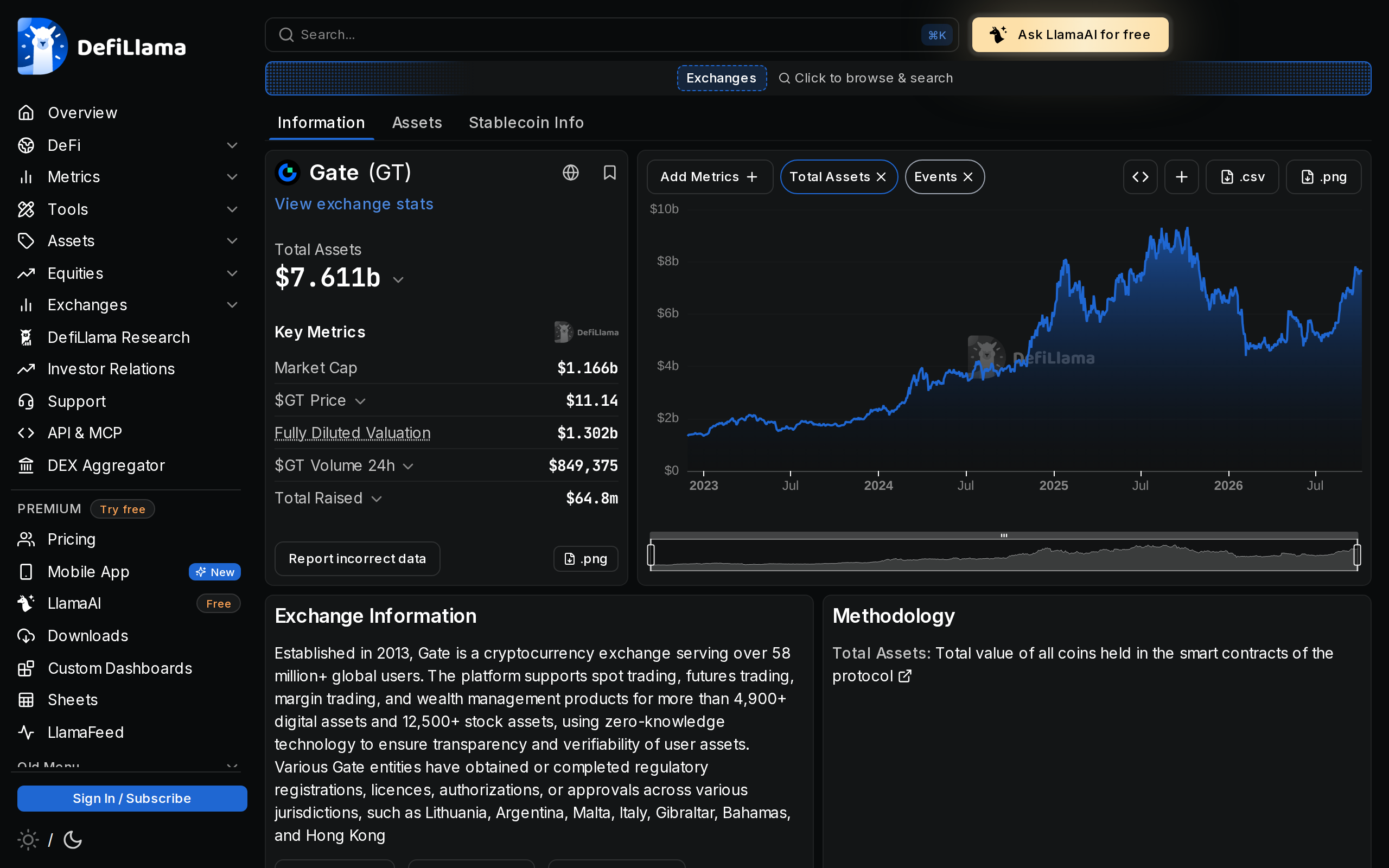Download Key Metrics card as .png

click(x=585, y=559)
